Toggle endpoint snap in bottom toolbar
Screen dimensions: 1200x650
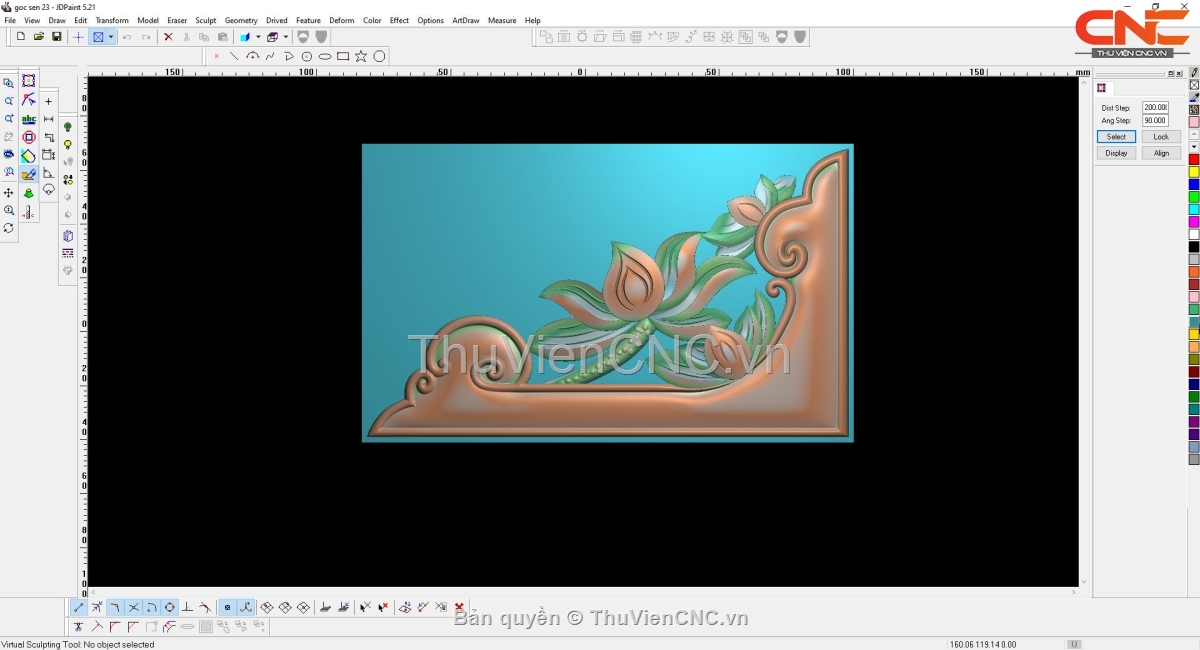tap(79, 607)
